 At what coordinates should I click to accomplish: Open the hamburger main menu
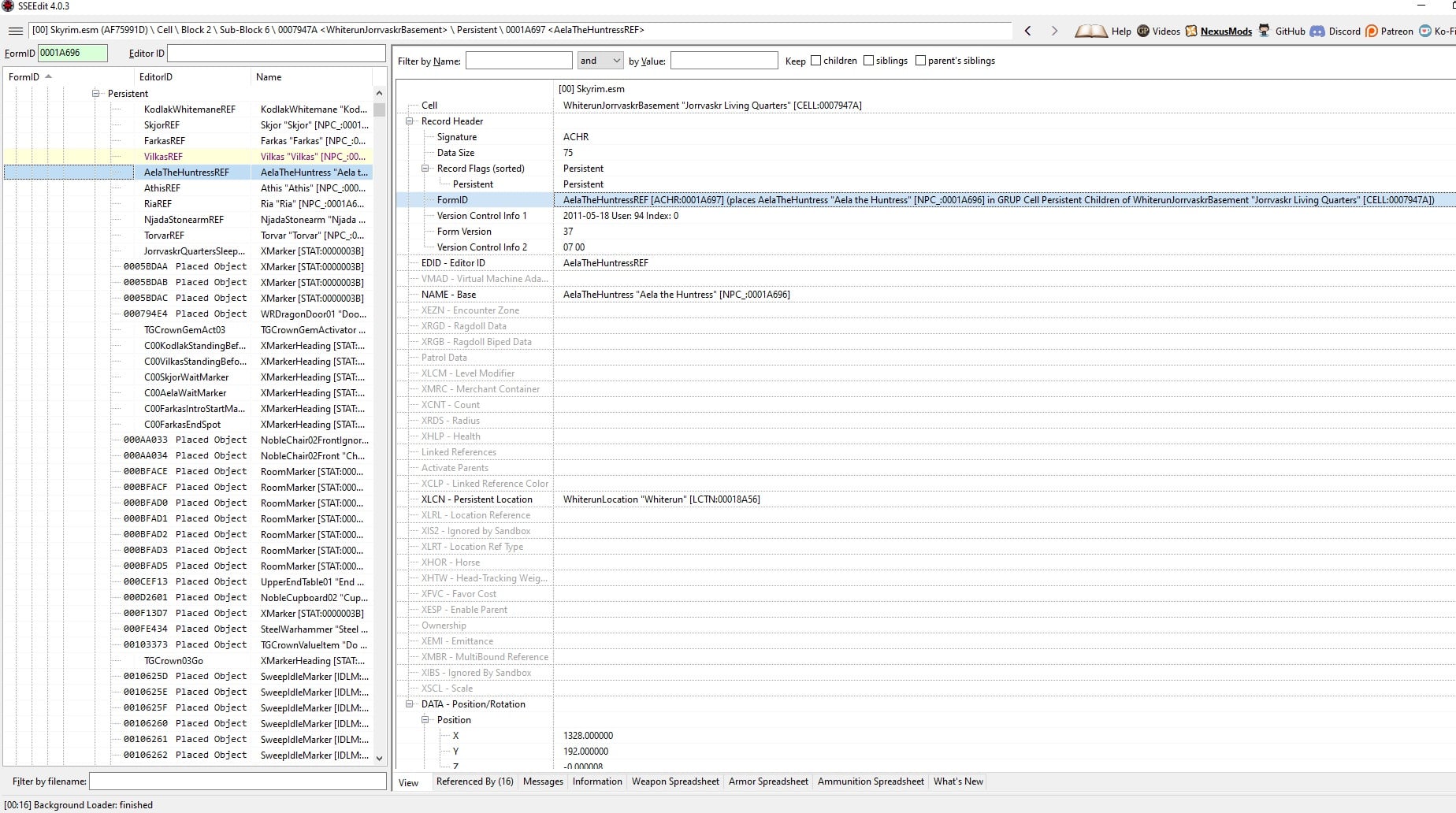15,31
